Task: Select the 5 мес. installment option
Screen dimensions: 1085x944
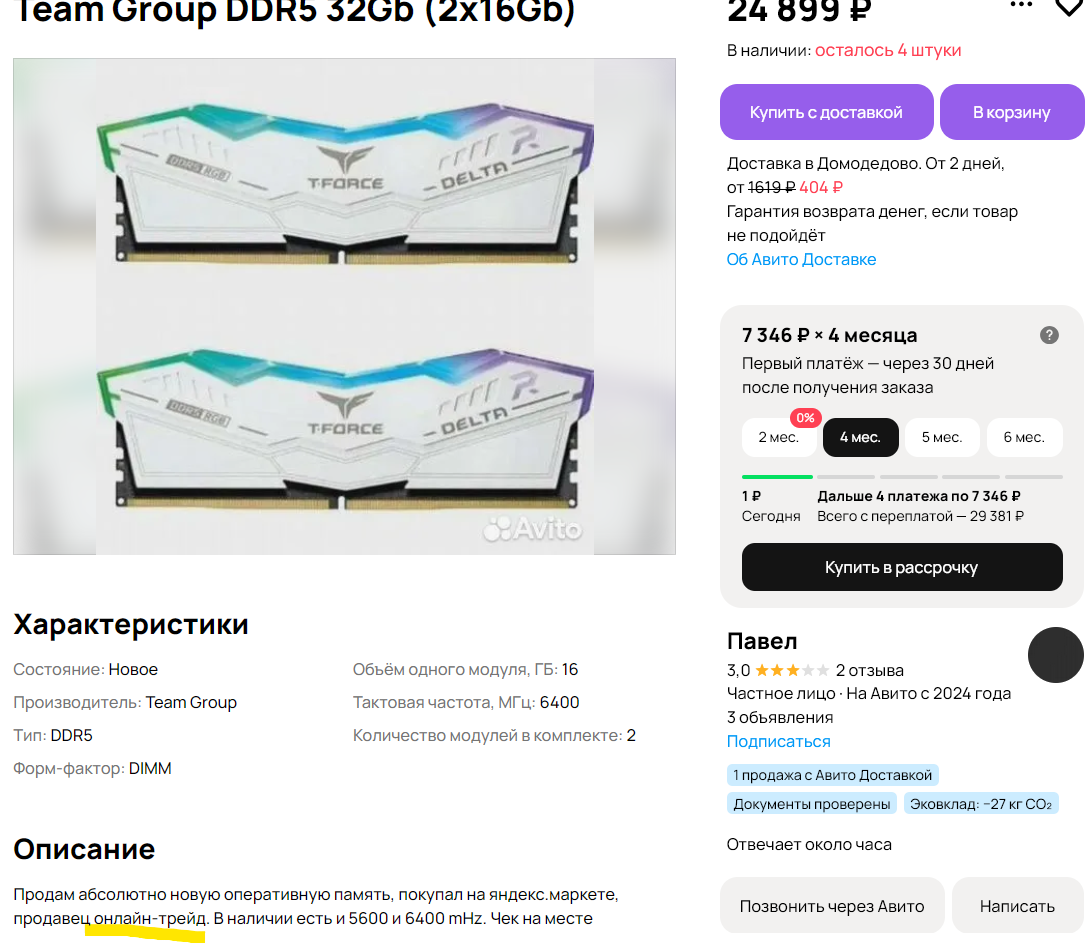Action: [942, 437]
